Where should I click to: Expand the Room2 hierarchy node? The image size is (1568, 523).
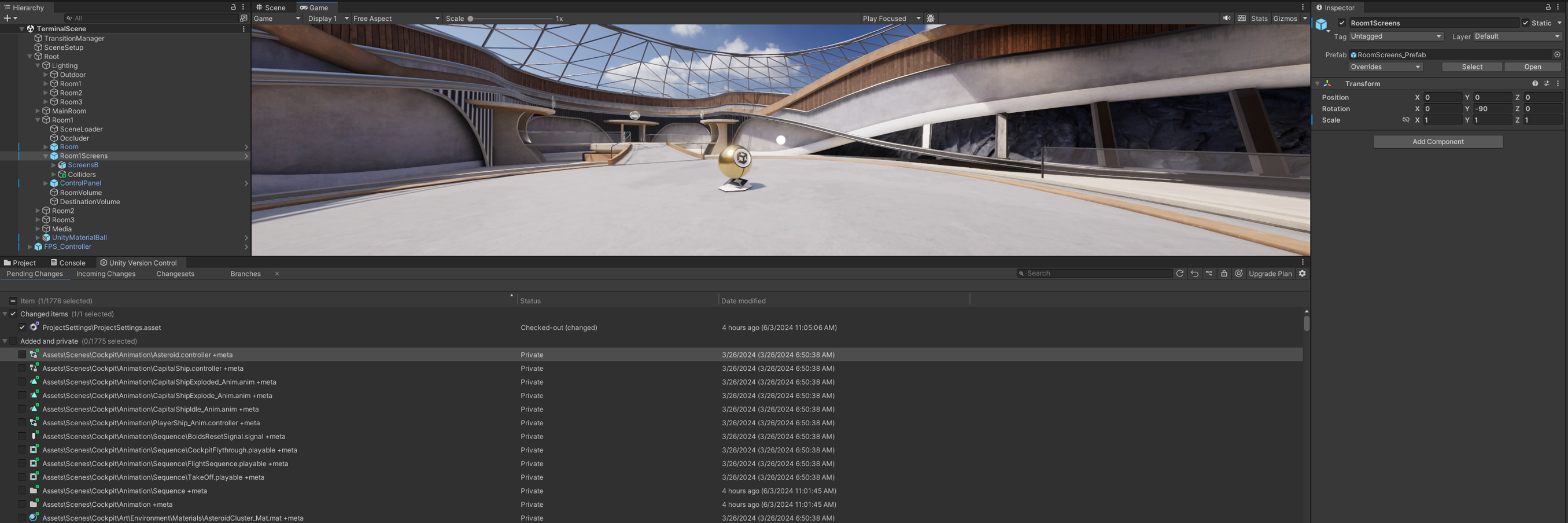pyautogui.click(x=38, y=211)
